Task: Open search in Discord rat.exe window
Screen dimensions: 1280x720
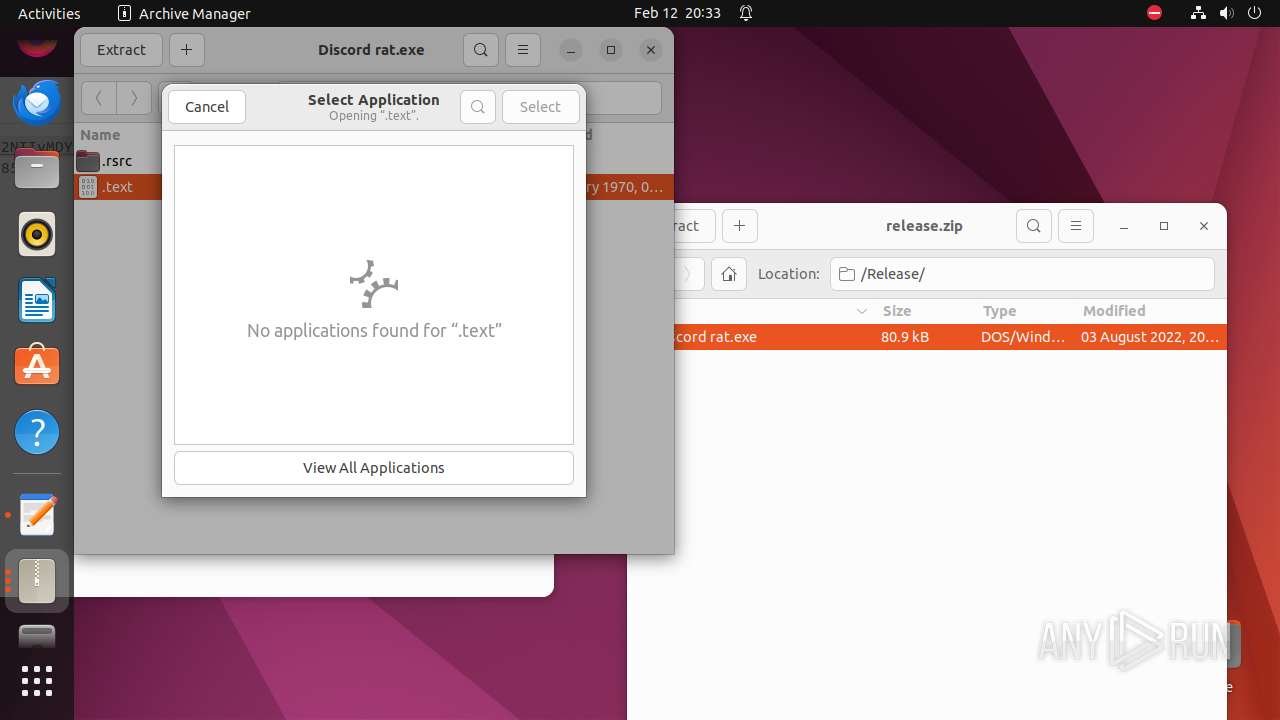Action: [481, 50]
